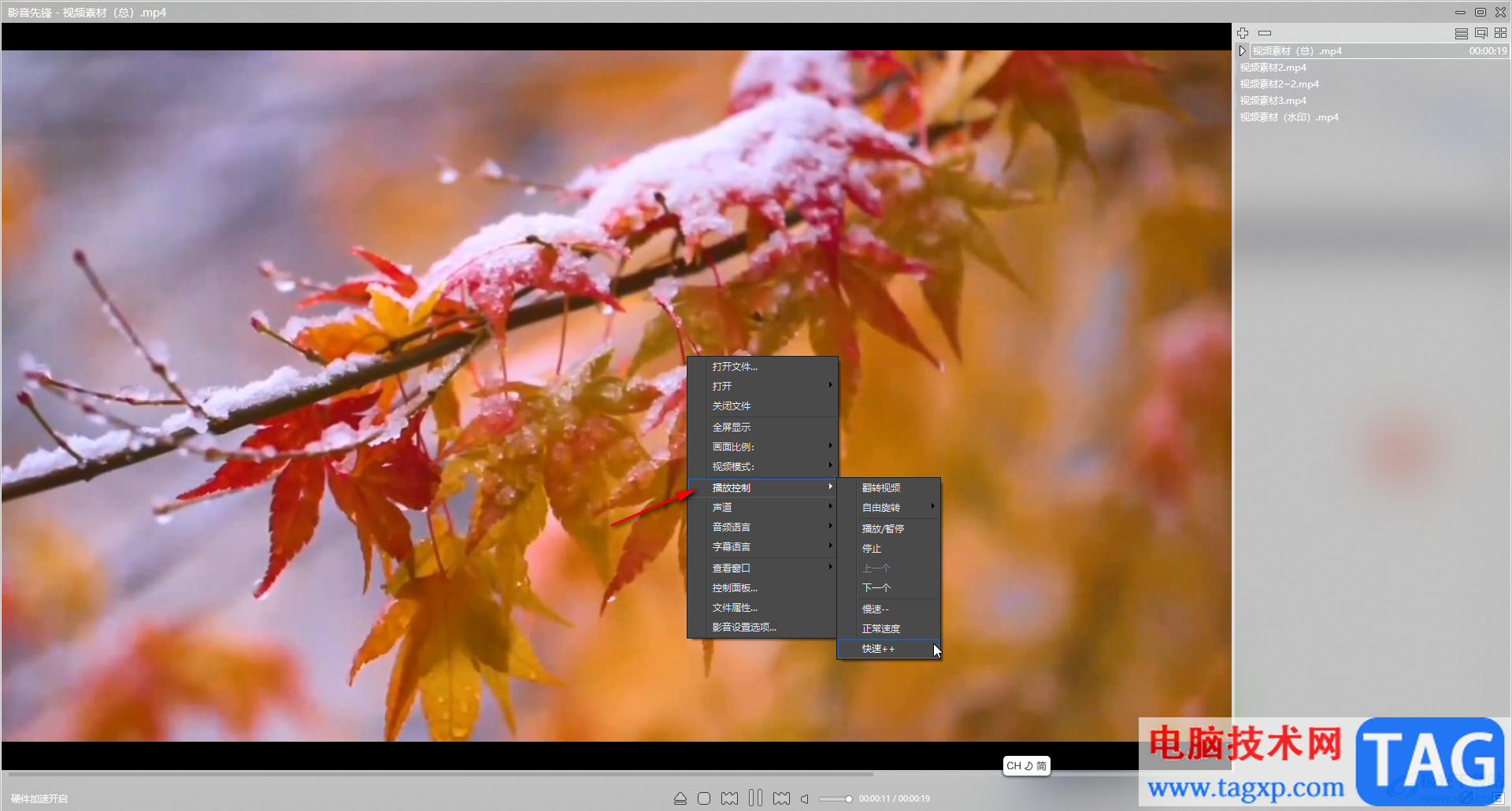The height and width of the screenshot is (811, 1512).
Task: Open 影音设置选项... from the context menu
Action: pos(762,628)
